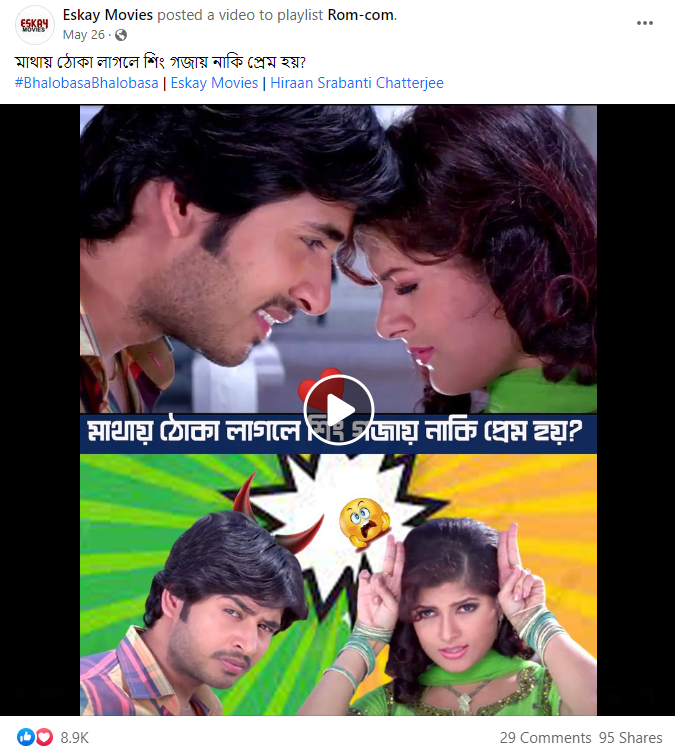Click the blue Like reaction icon
Viewport: 675px width, 751px height.
coord(26,737)
